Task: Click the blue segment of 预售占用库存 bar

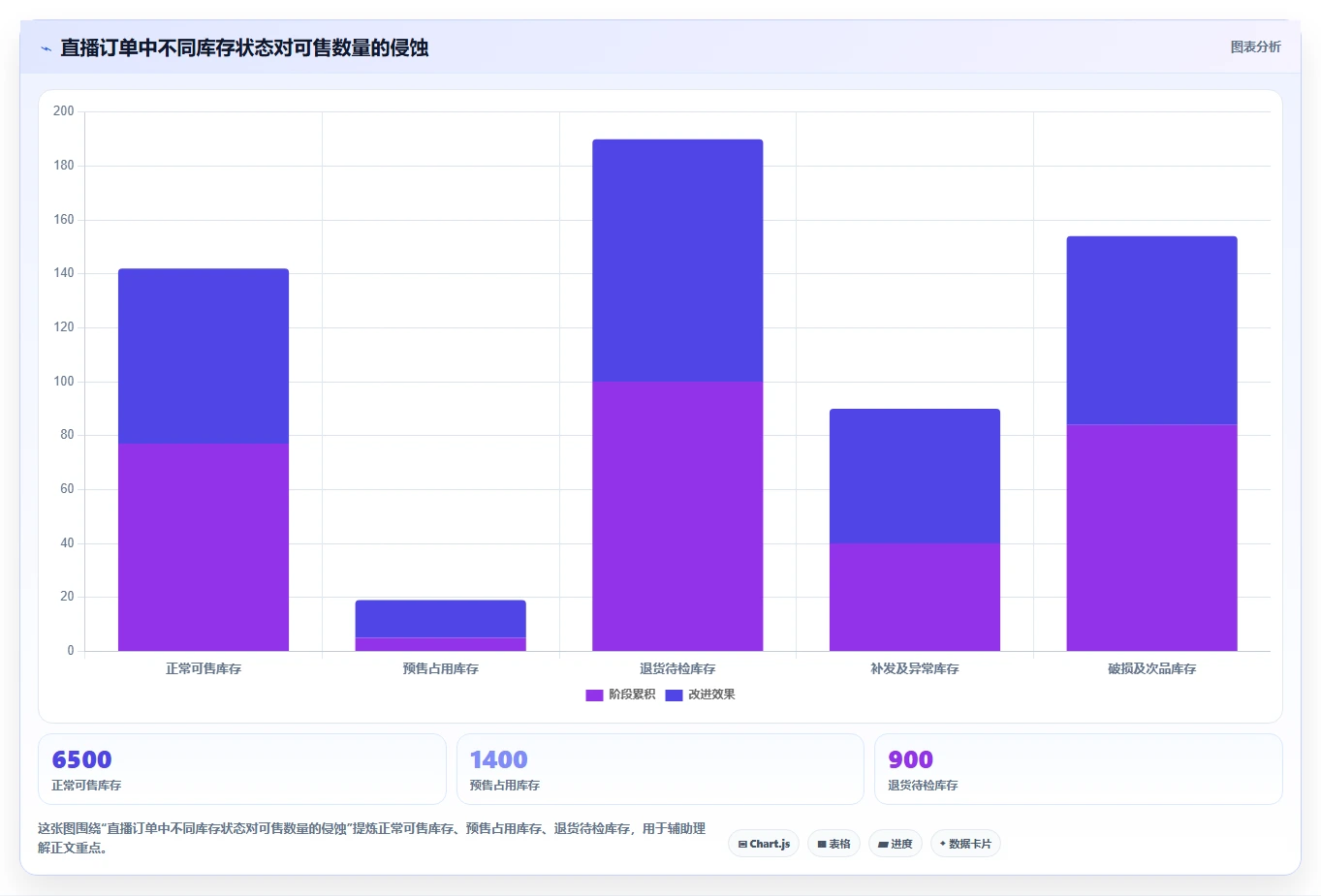Action: 441,619
